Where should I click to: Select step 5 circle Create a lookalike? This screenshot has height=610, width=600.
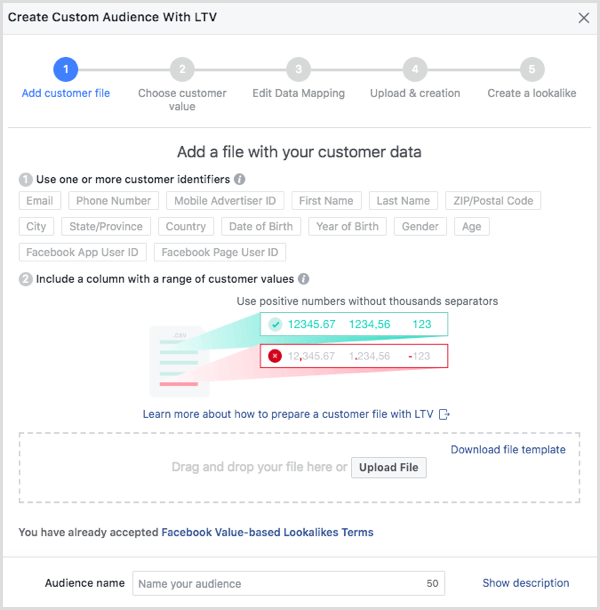(532, 70)
